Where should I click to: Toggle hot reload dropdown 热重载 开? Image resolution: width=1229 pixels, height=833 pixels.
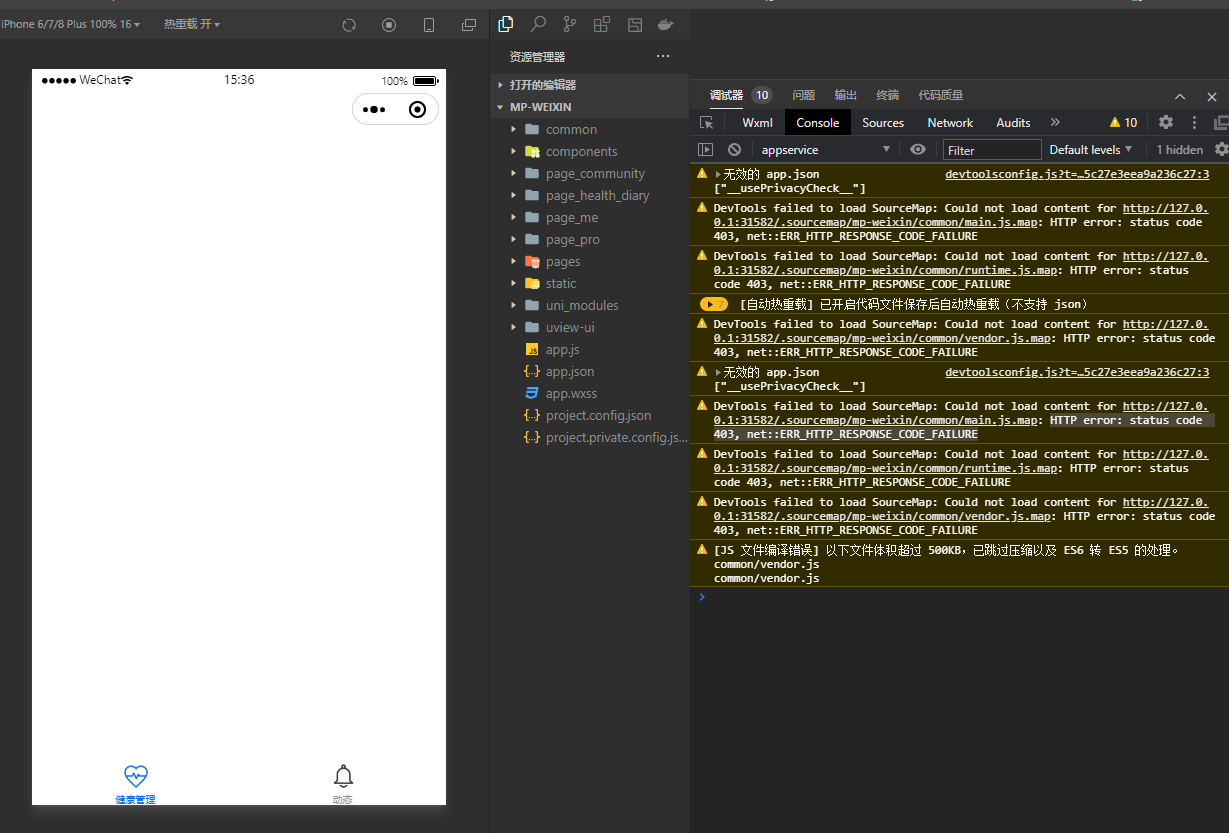tap(192, 24)
